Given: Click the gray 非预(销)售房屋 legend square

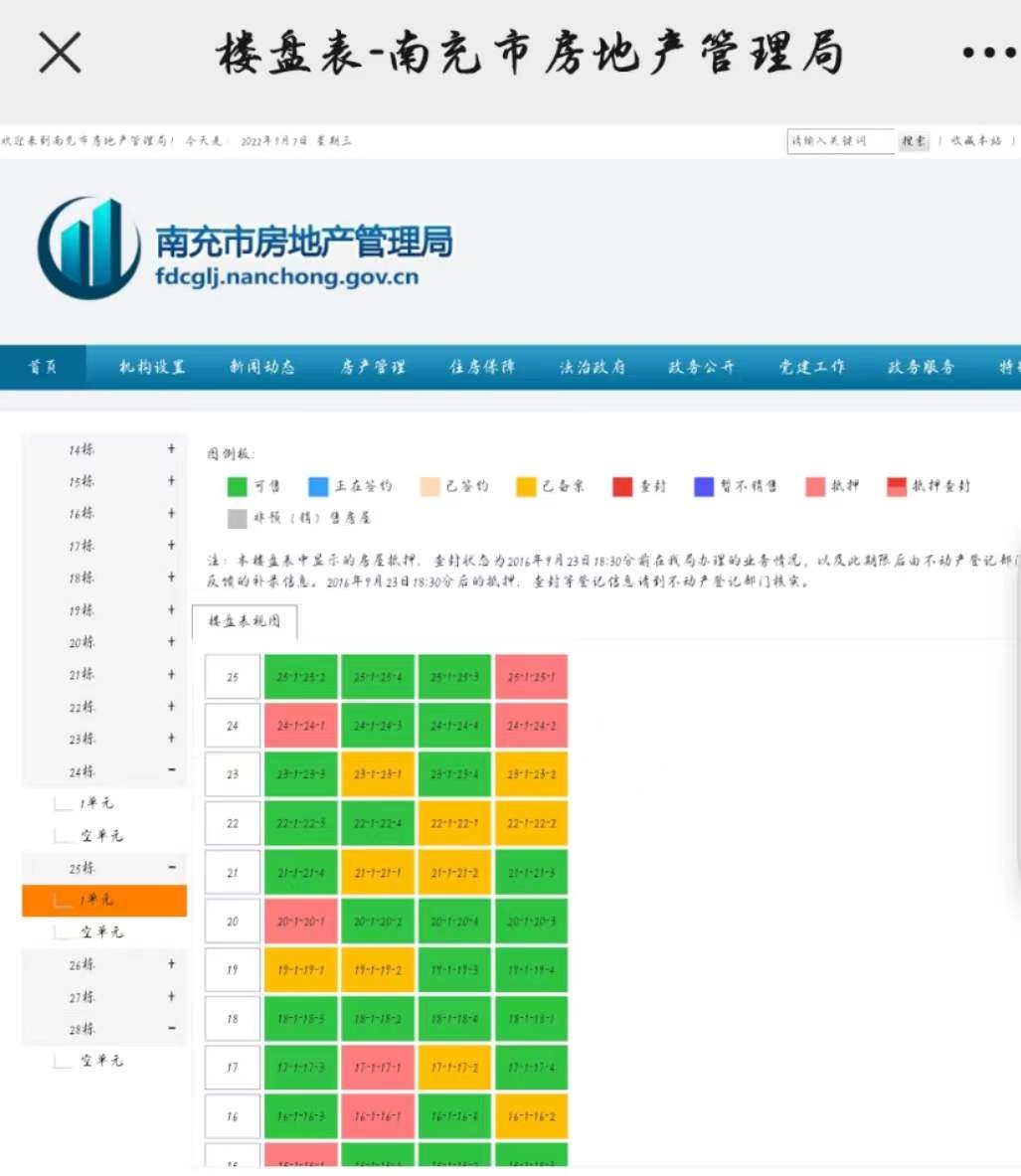Looking at the screenshot, I should pos(237,518).
